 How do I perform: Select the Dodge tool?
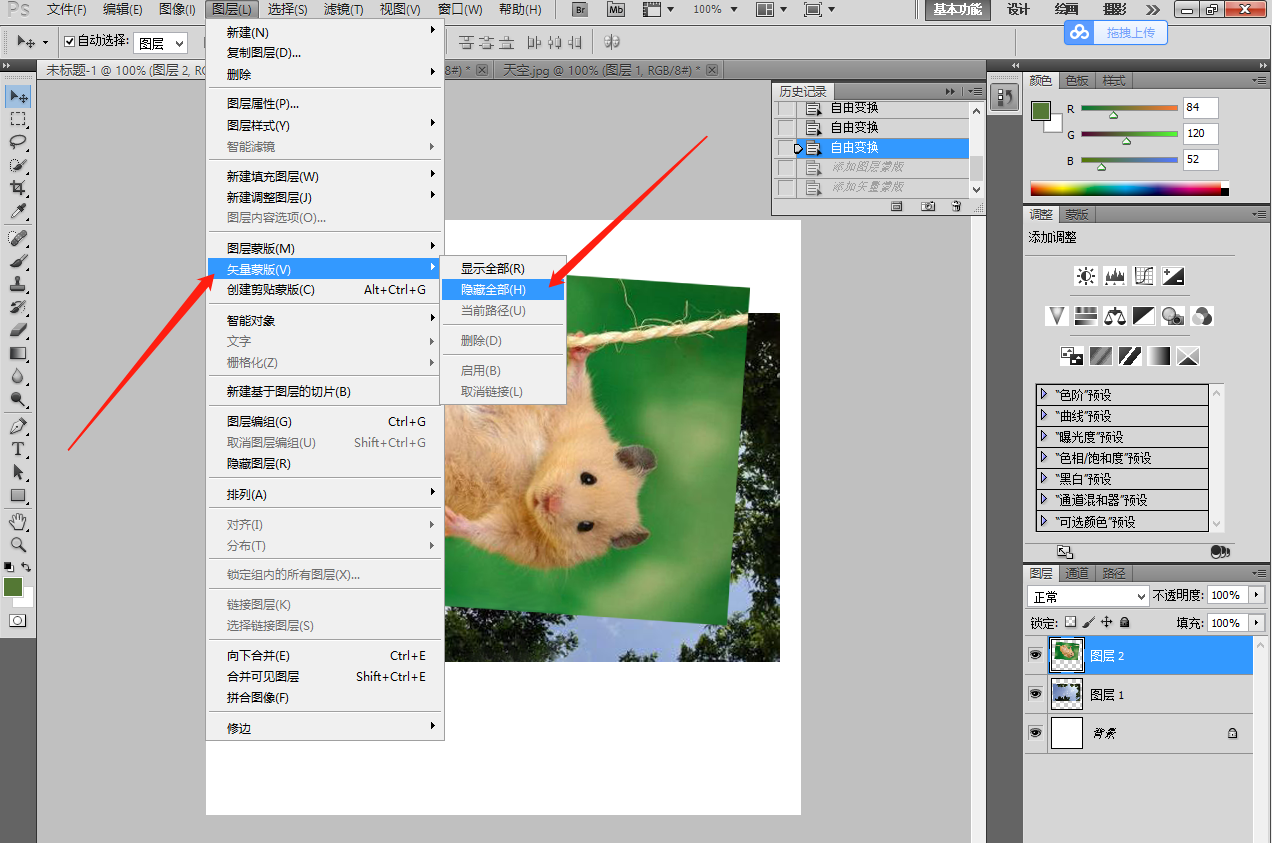point(18,399)
